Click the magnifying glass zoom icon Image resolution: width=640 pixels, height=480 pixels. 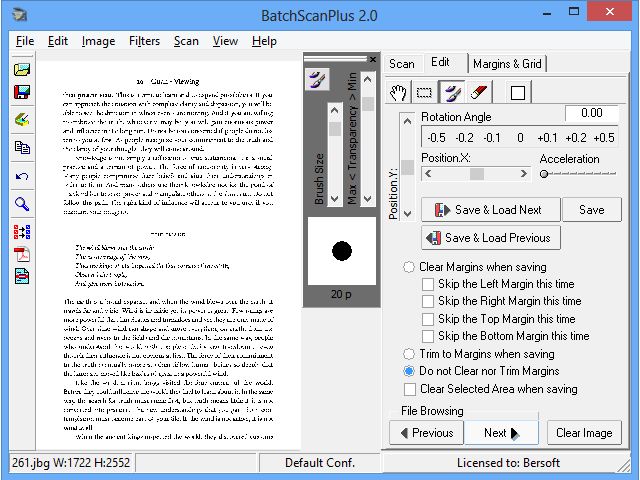point(22,204)
